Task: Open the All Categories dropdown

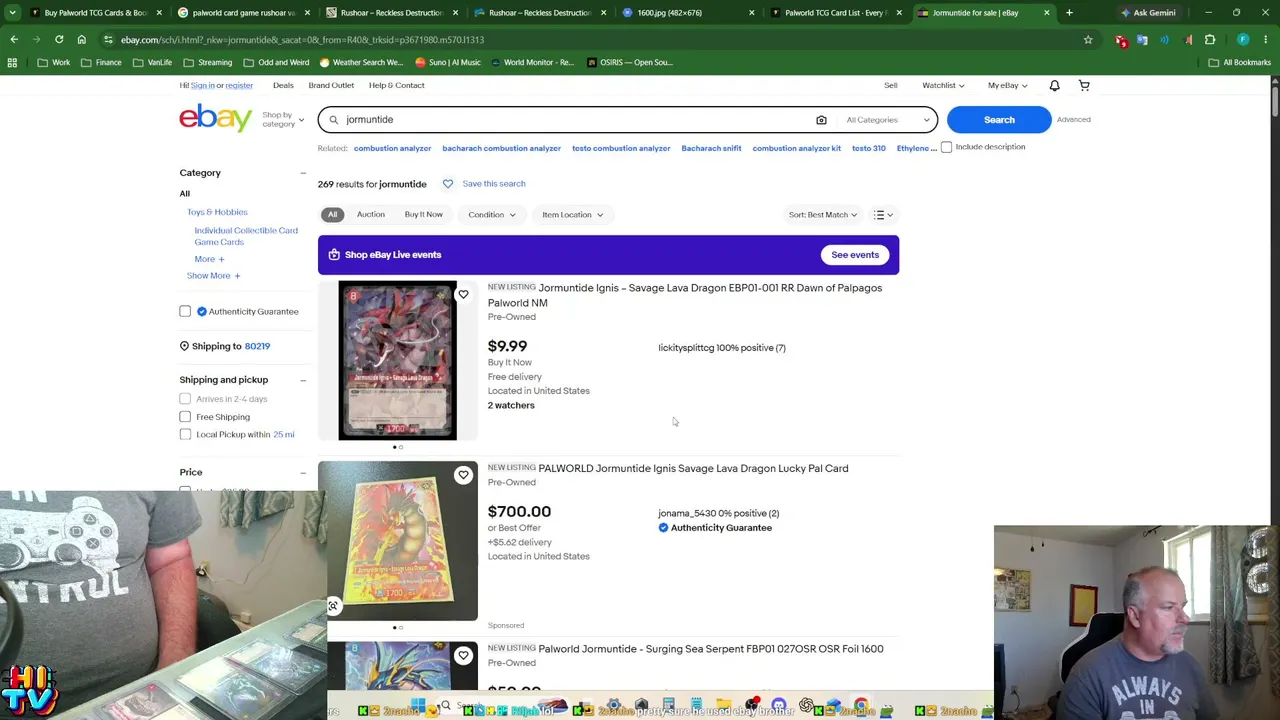Action: coord(888,120)
